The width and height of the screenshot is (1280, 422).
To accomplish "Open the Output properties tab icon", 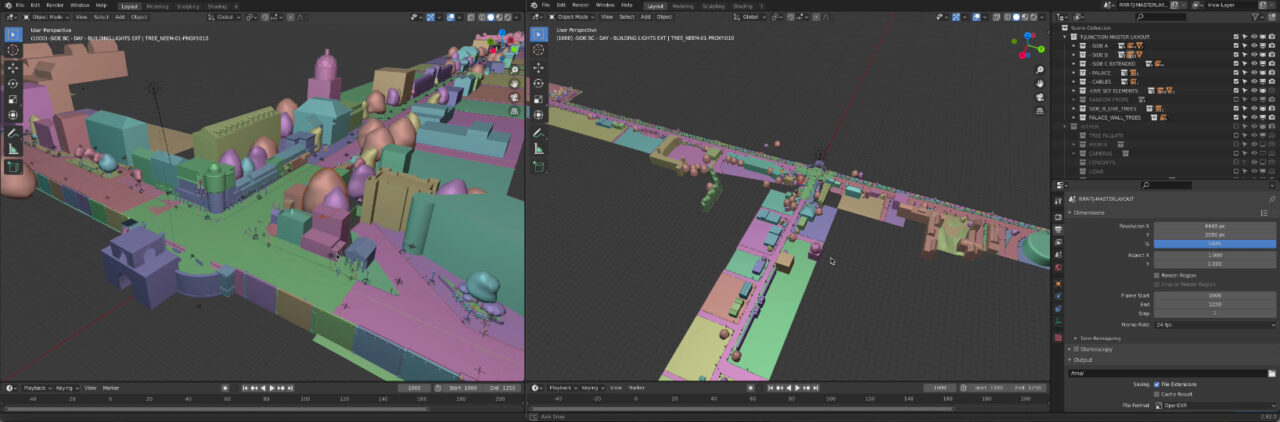I will (1058, 229).
